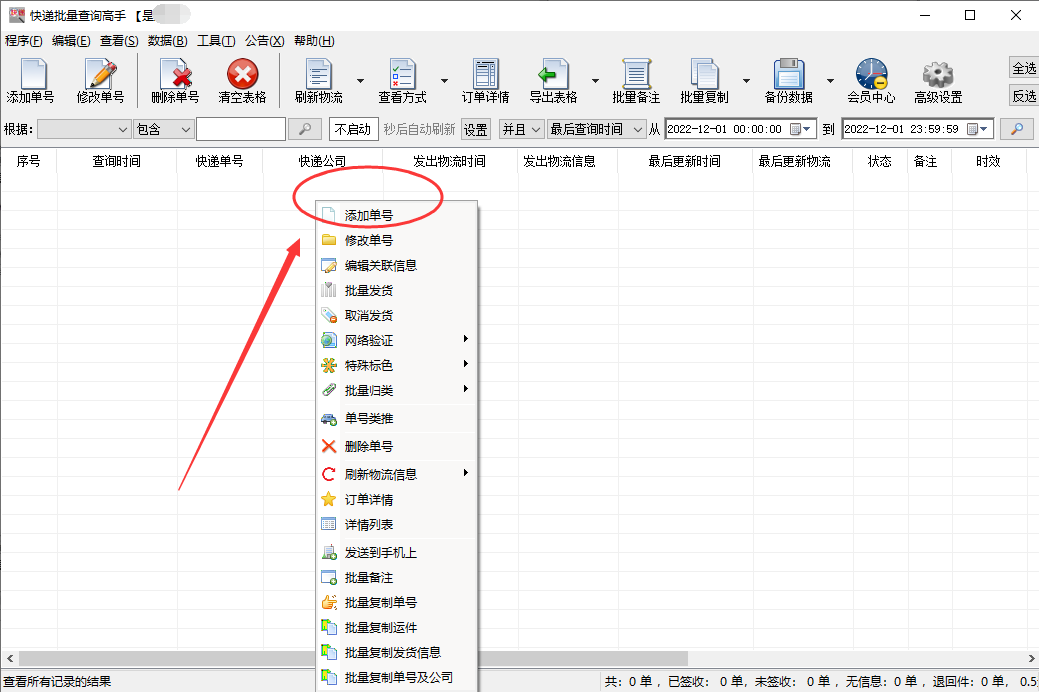Expand the 特殊标色 submenu
The height and width of the screenshot is (692, 1039).
(x=397, y=365)
